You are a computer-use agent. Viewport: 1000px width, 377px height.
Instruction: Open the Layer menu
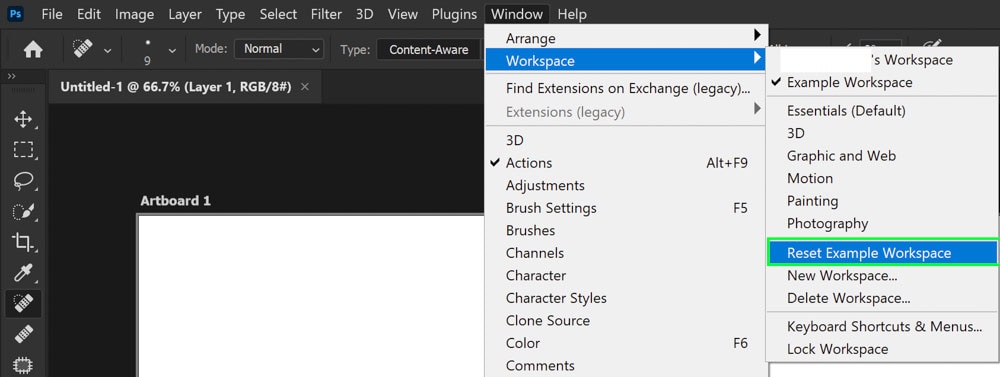185,14
